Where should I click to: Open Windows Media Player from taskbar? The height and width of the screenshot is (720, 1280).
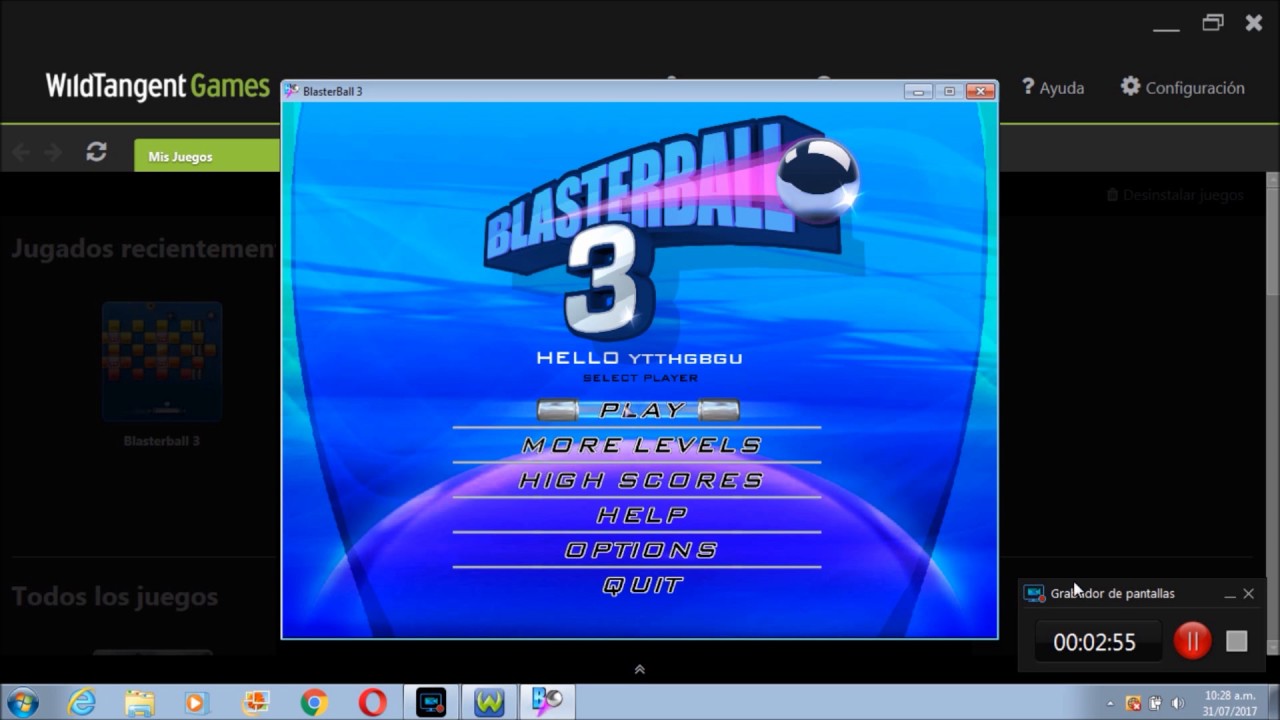click(196, 702)
